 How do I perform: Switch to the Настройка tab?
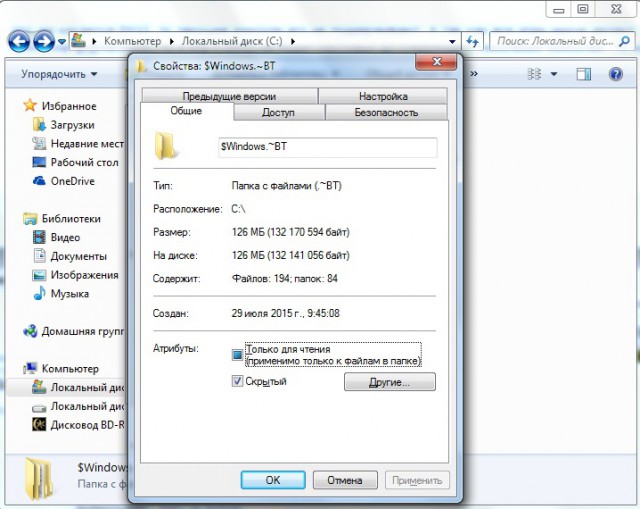coord(383,96)
